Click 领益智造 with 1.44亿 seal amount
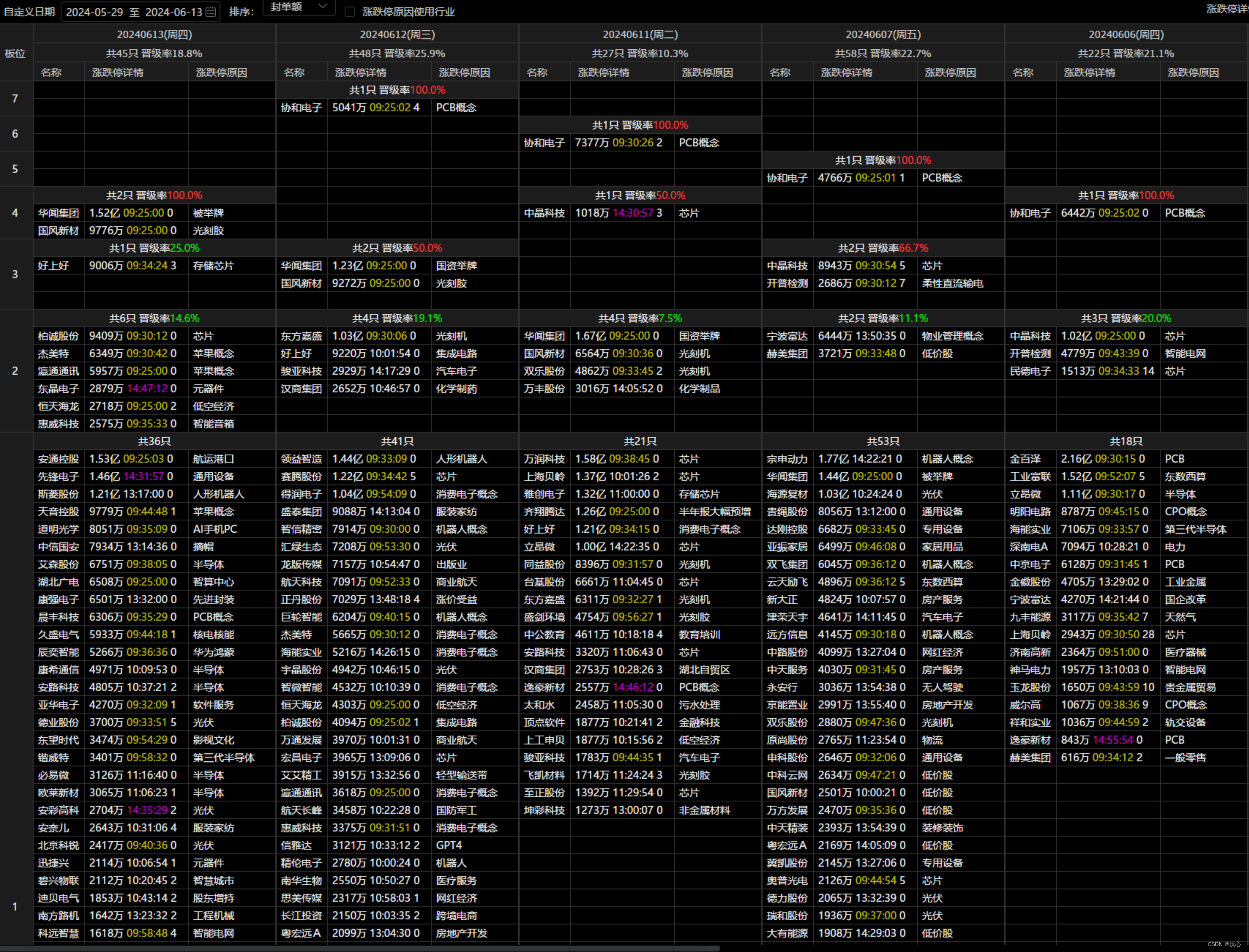Screen dimensions: 1249x952 302,459
